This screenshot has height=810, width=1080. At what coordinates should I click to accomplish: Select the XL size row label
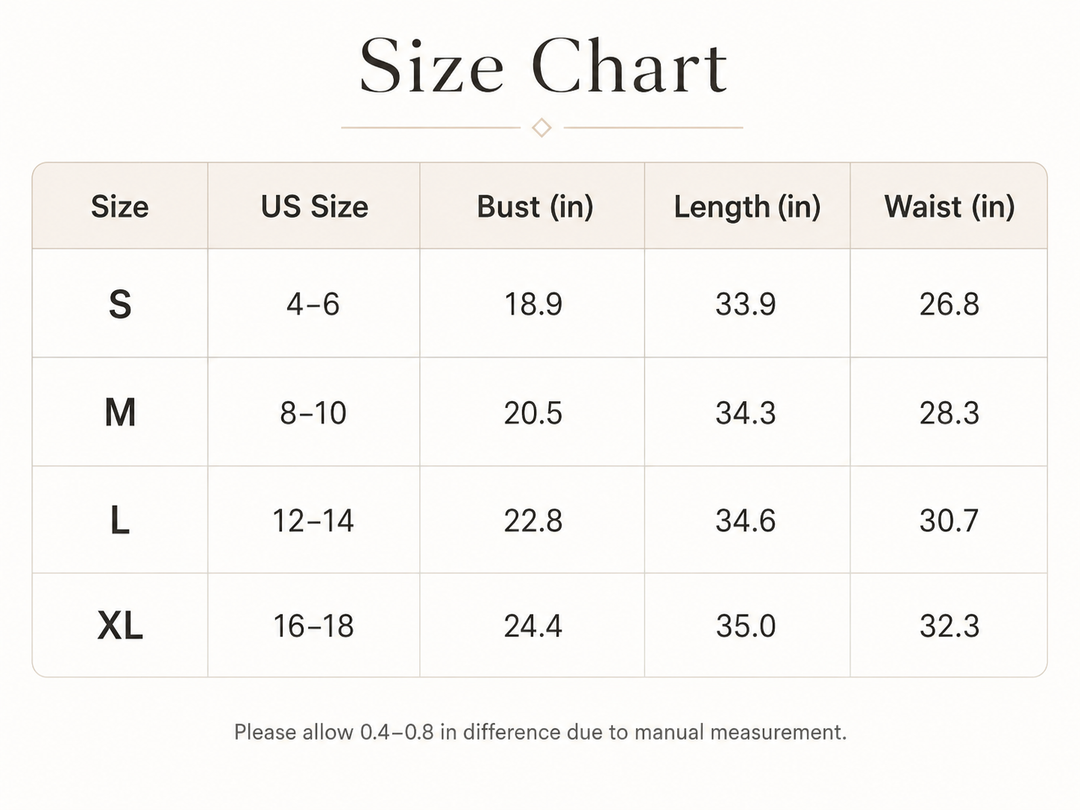click(x=120, y=626)
